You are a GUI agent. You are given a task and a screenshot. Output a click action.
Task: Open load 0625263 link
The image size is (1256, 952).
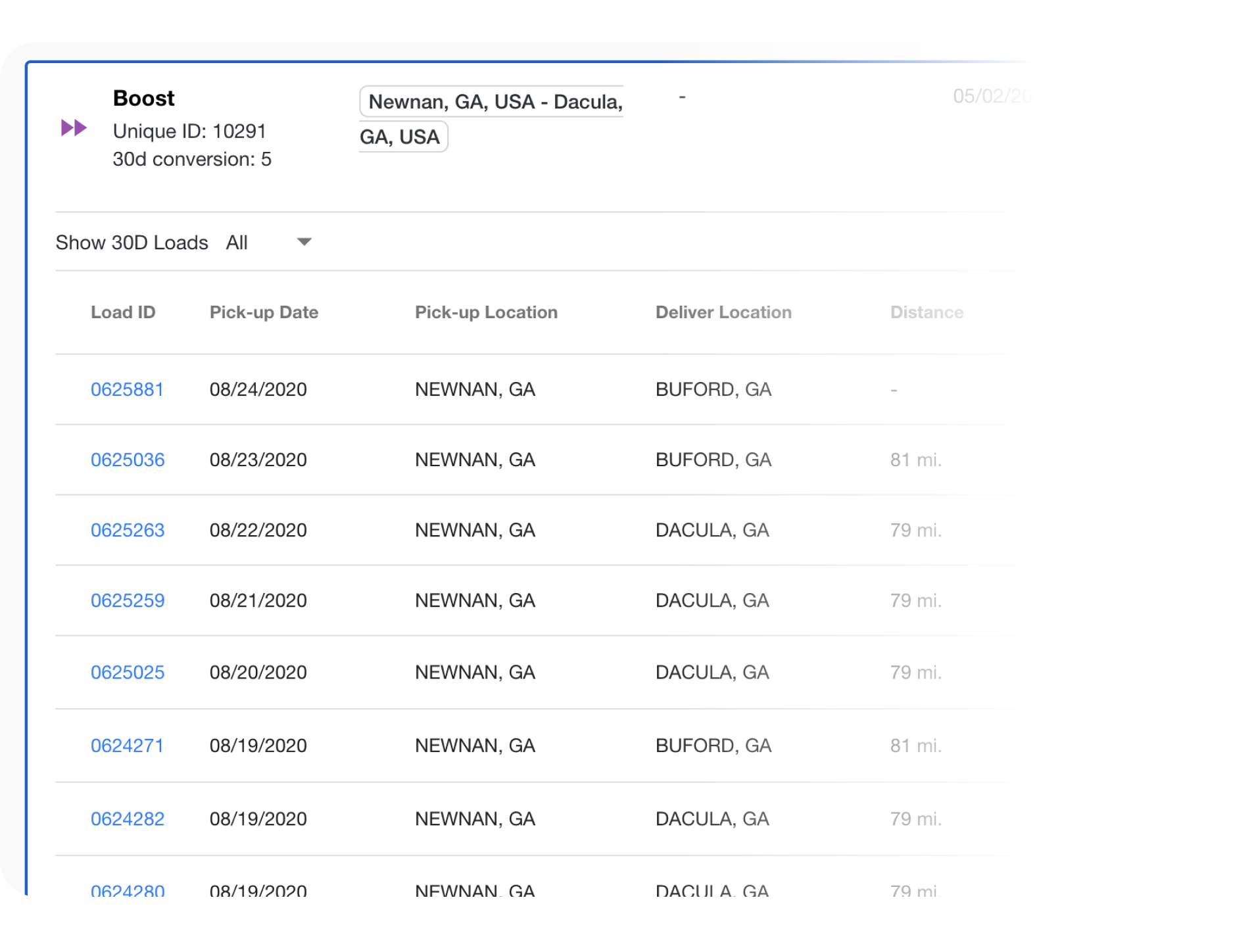pyautogui.click(x=128, y=531)
